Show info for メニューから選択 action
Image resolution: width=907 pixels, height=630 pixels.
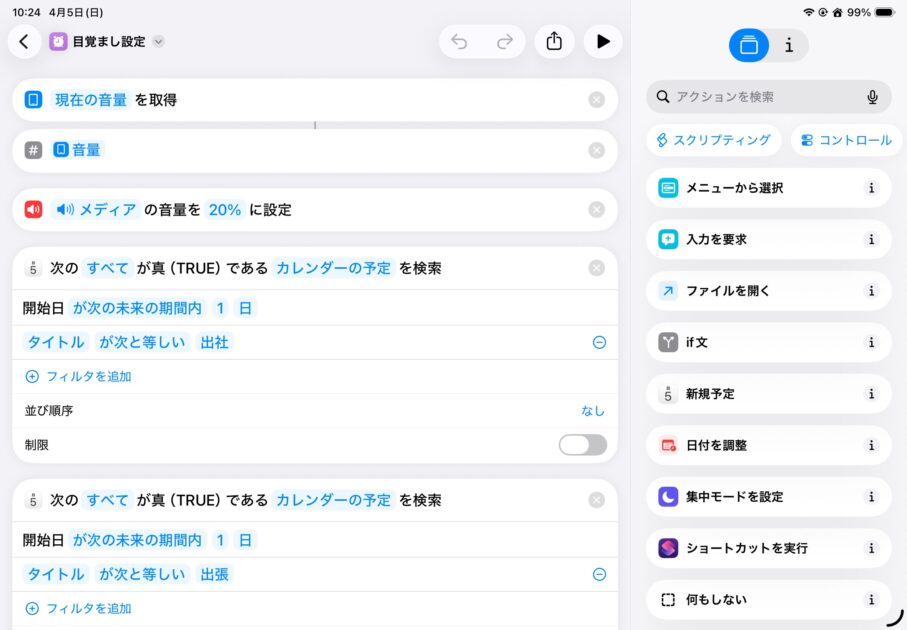(871, 188)
